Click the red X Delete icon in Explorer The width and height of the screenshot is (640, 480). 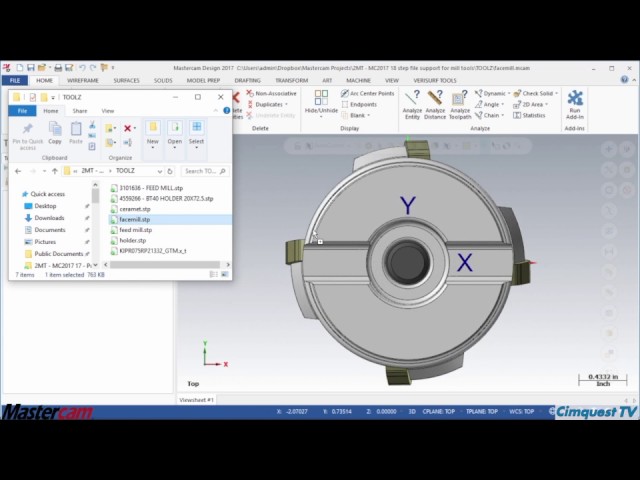(x=128, y=129)
